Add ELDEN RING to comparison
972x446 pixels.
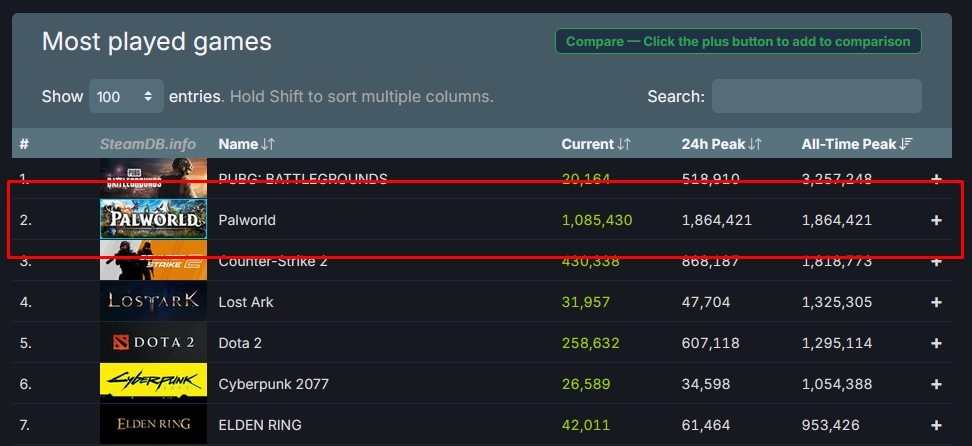[936, 425]
